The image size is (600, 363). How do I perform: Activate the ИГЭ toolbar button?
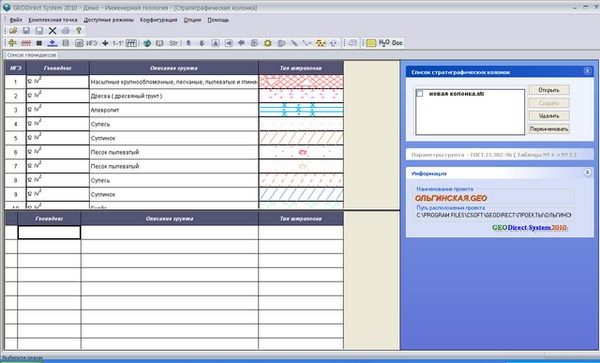coord(91,43)
